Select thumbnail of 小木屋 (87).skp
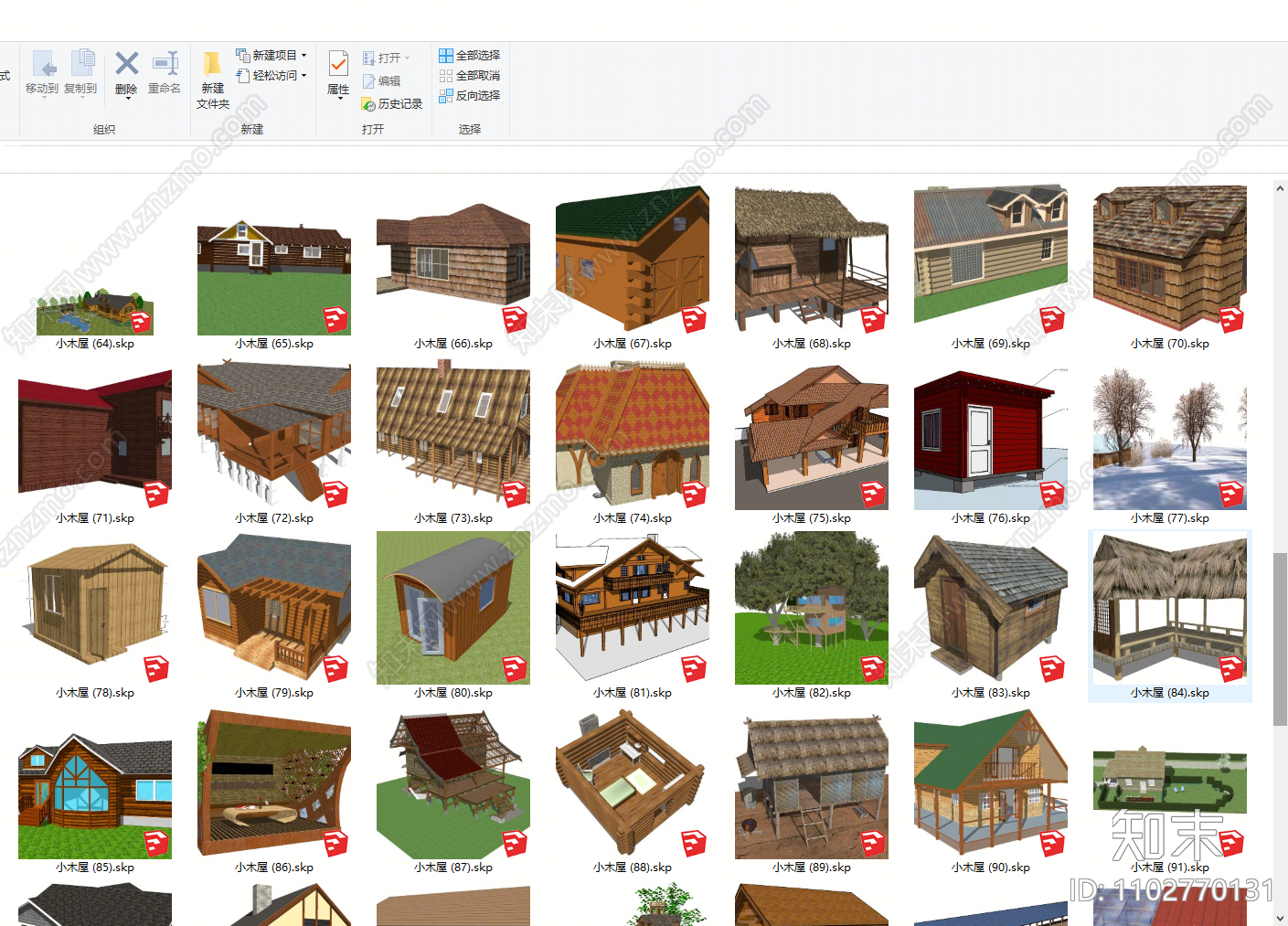1288x926 pixels. click(x=453, y=784)
